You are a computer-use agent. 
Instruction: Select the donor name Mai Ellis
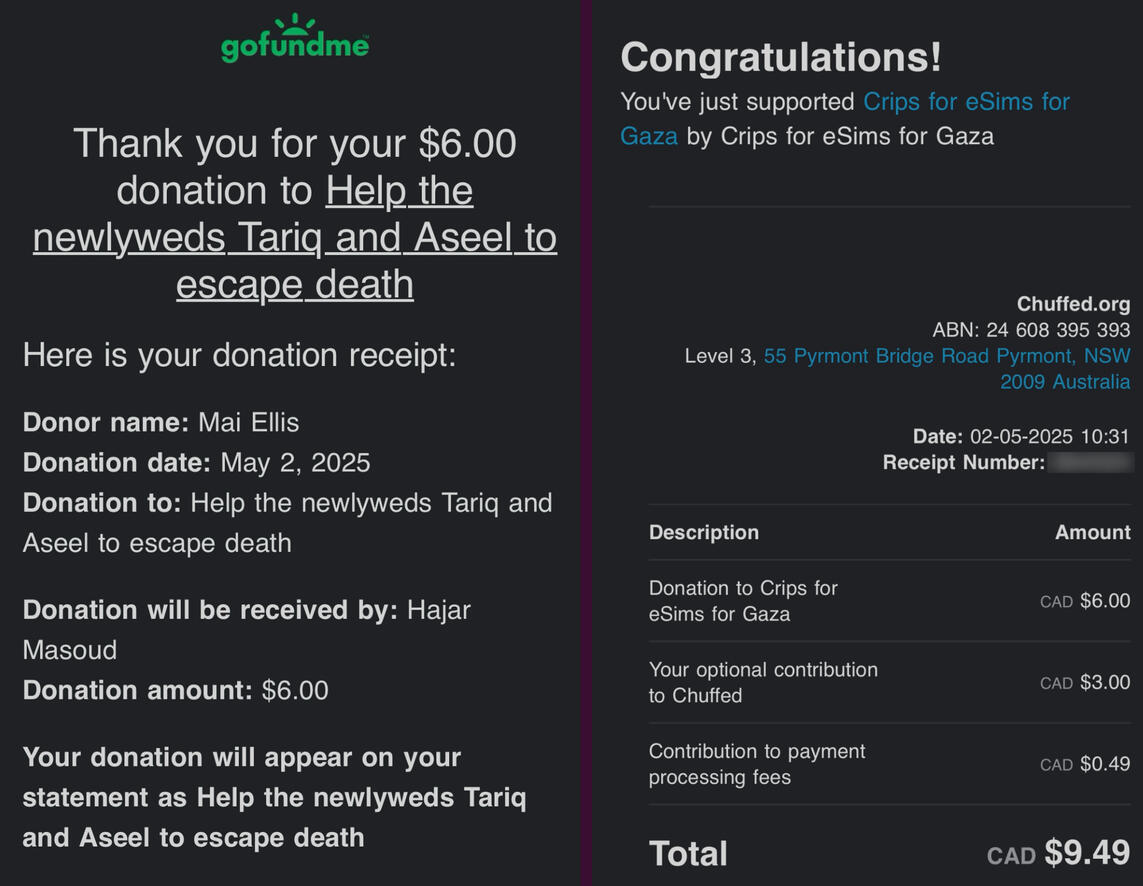coord(248,423)
